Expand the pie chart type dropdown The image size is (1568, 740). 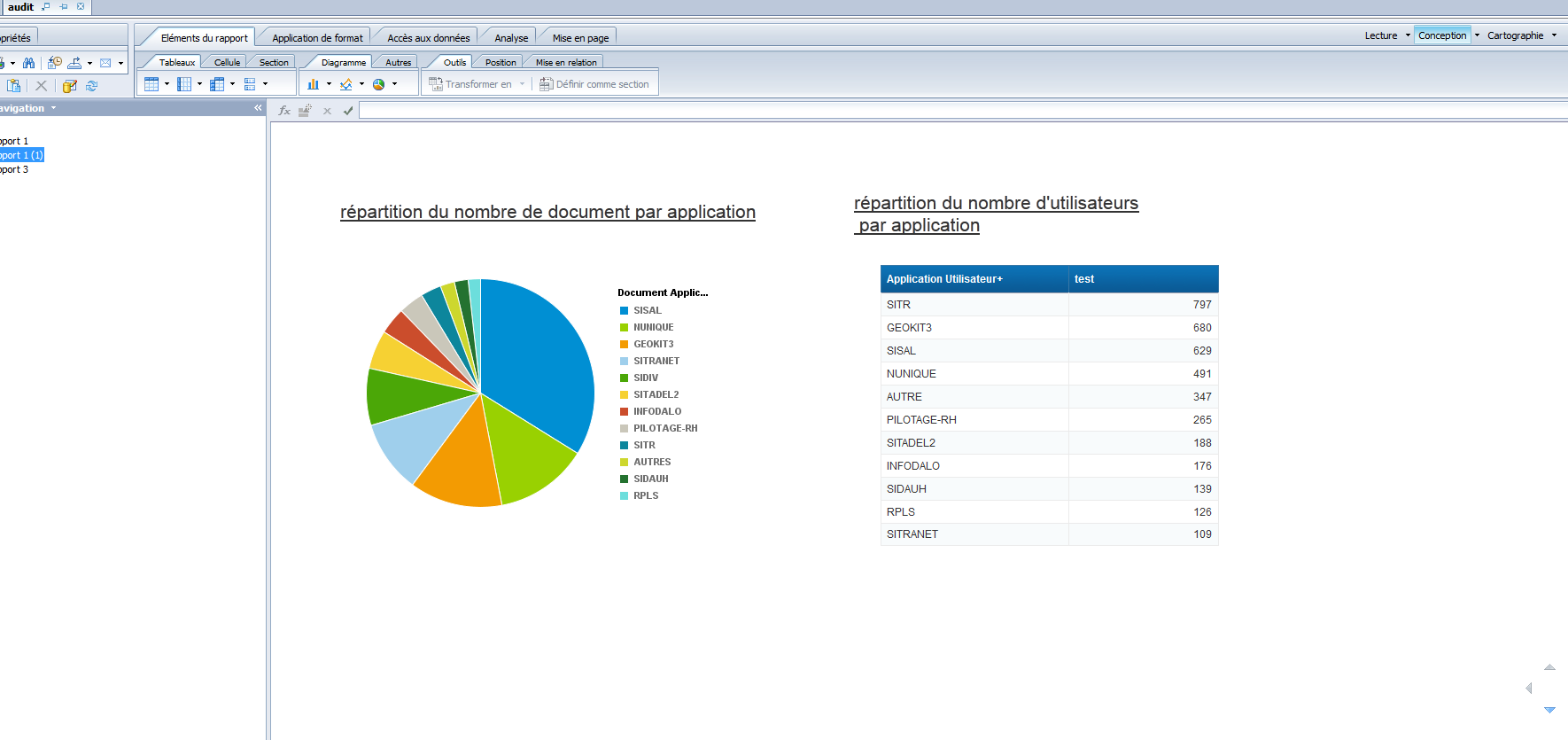click(394, 84)
